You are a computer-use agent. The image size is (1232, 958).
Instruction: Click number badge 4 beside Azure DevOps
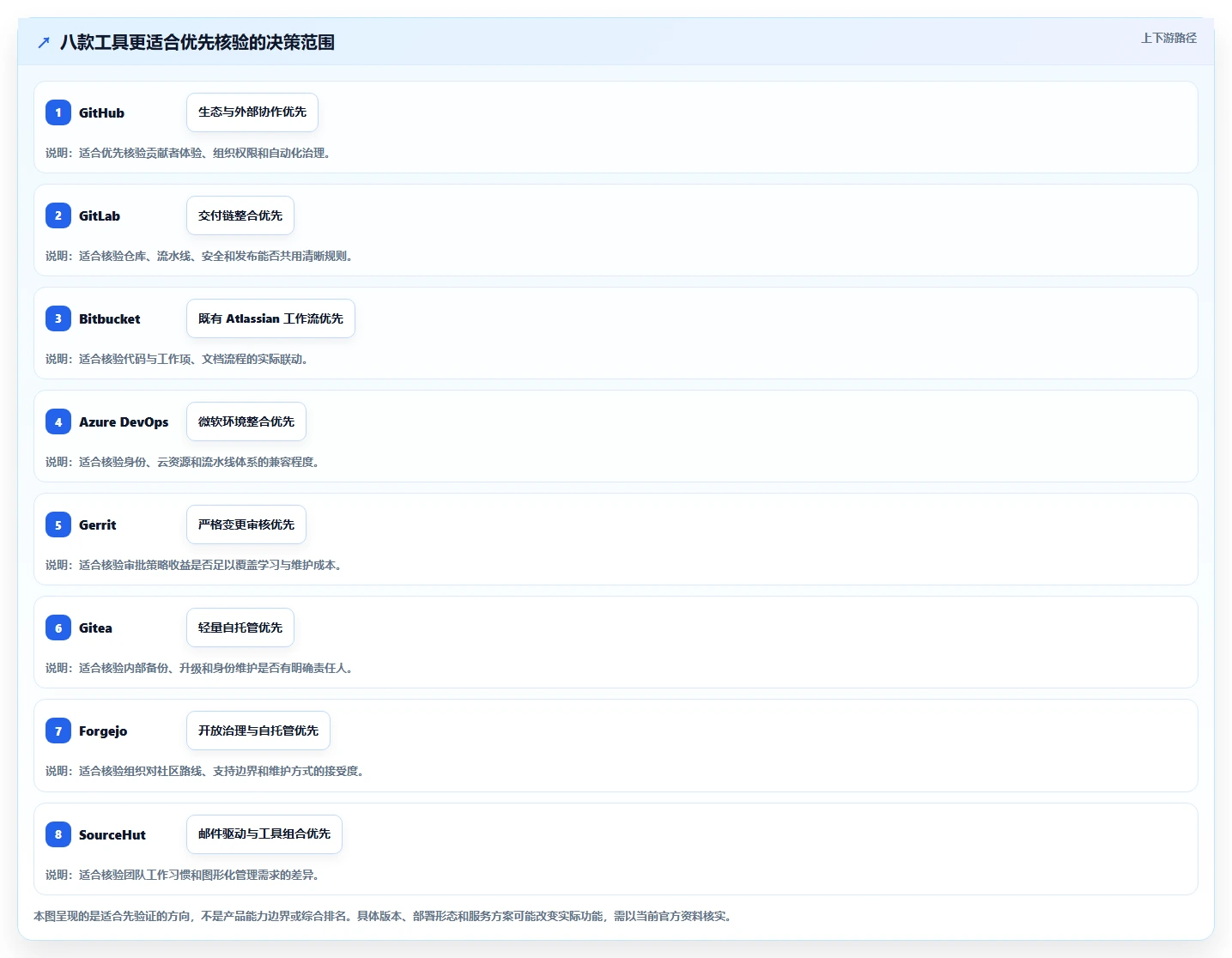click(x=58, y=421)
